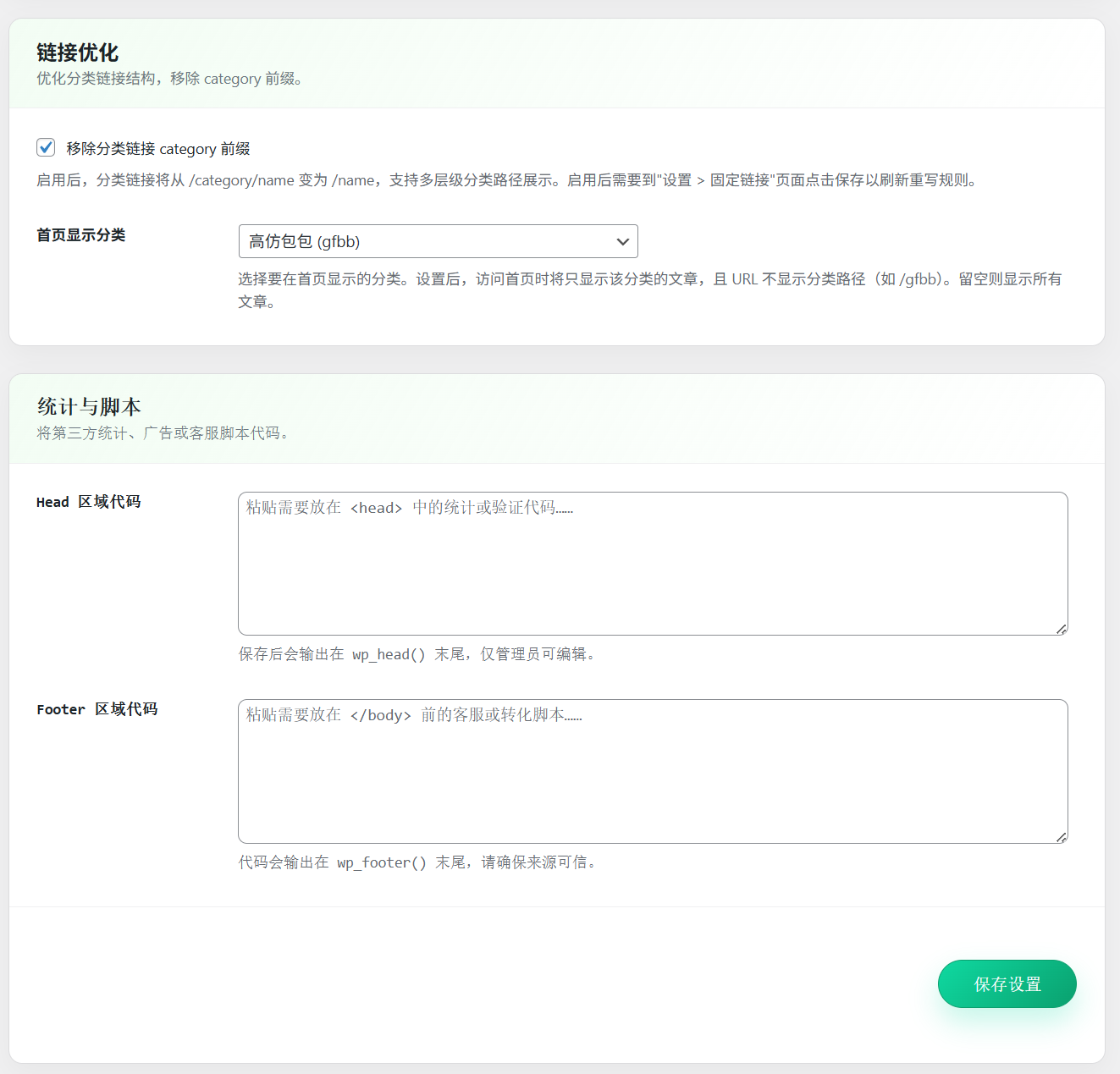Select the Footer 区域代码 field label
The image size is (1120, 1074).
click(97, 709)
